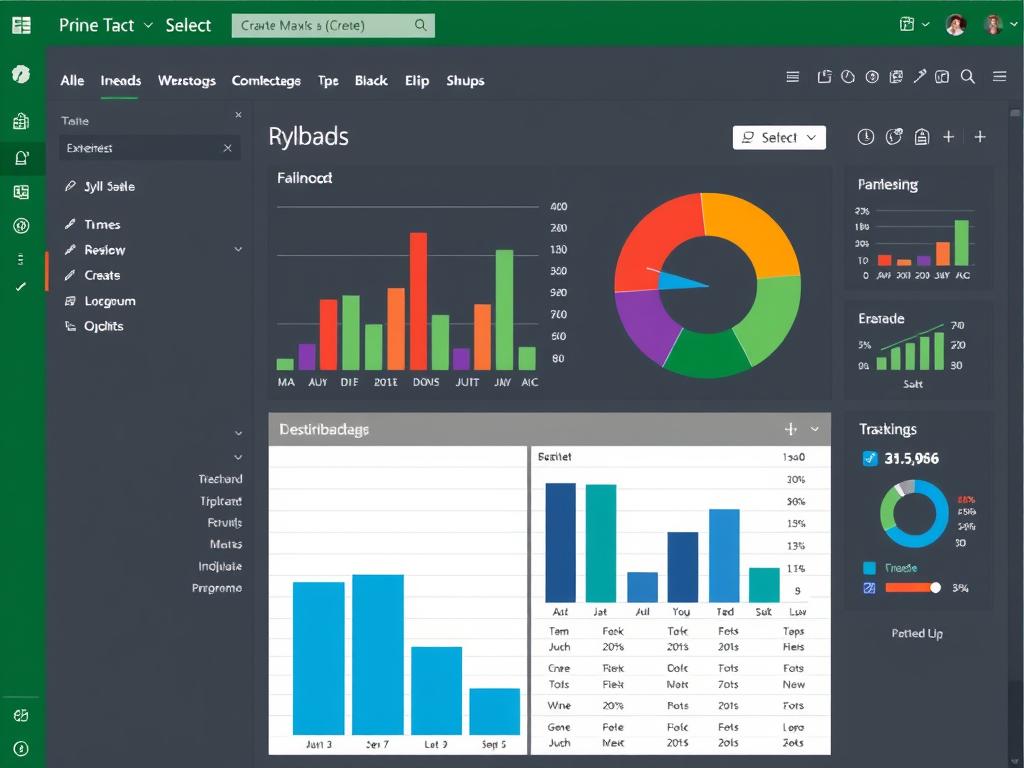
Task: Open the Creats item
Action: [x=102, y=275]
